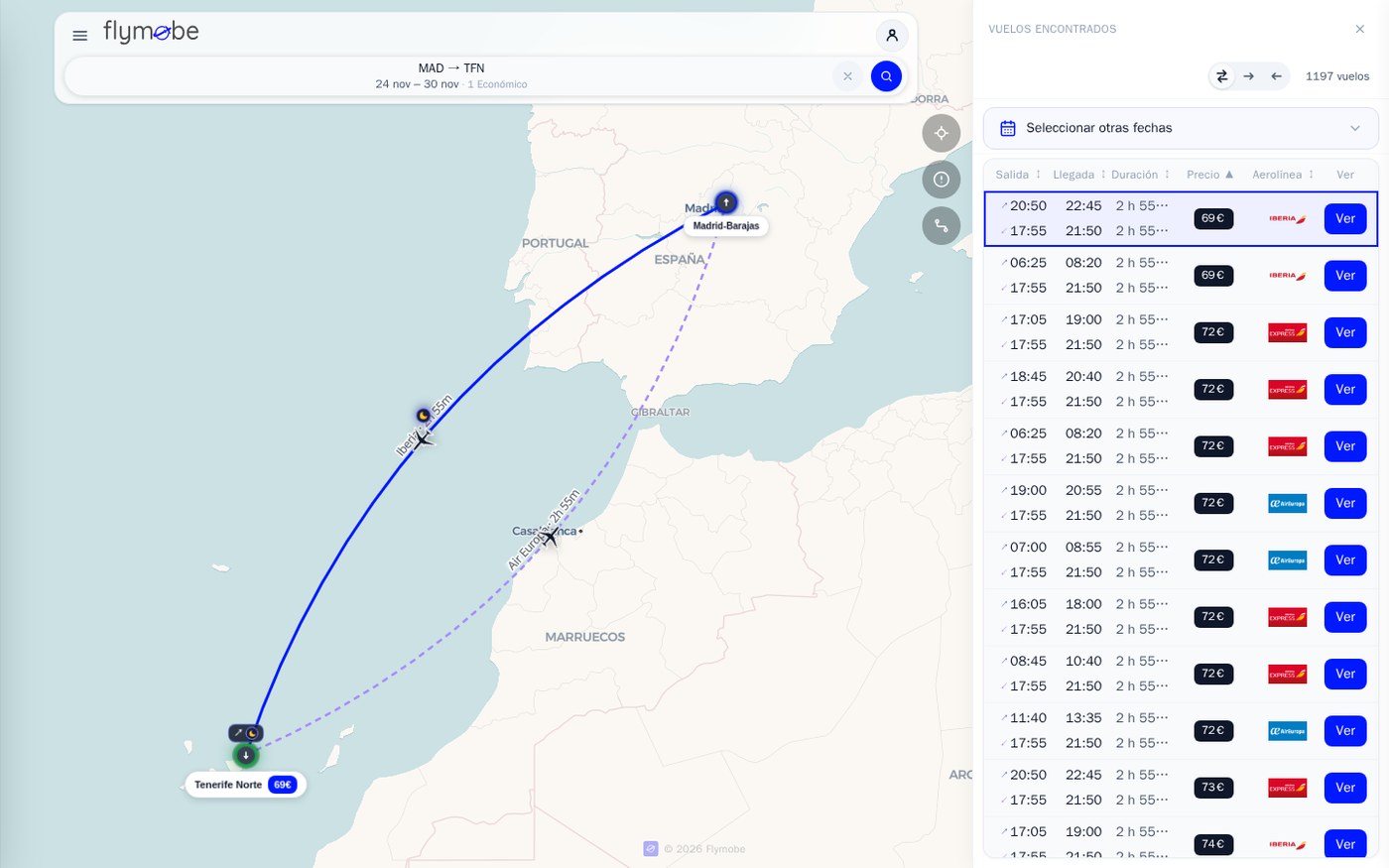
Task: Click the calendar icon beside Seleccionar otras fechas
Action: 1008,128
